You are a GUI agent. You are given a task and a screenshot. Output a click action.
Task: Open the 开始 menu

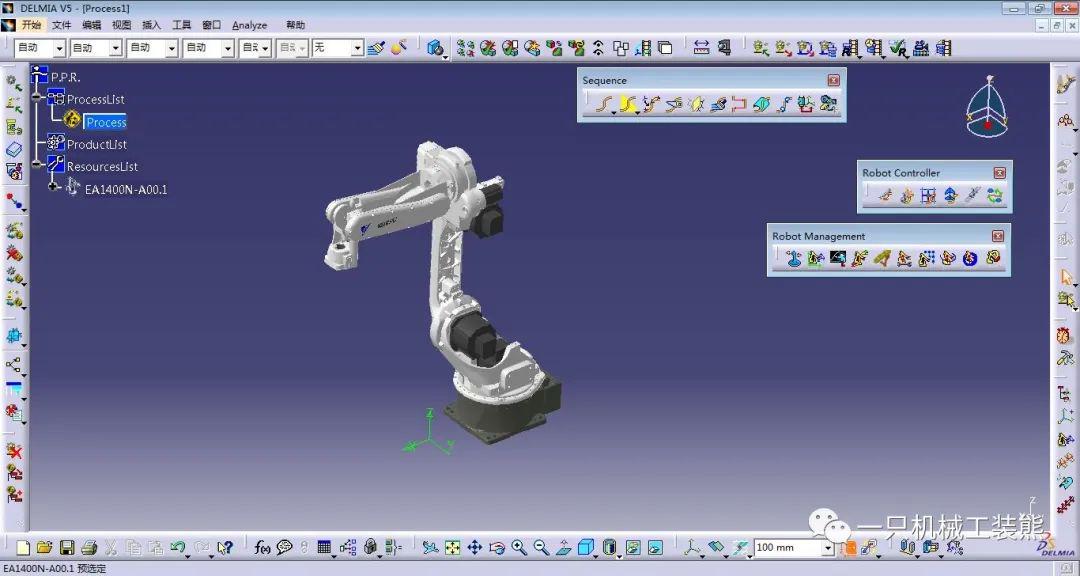(x=31, y=25)
